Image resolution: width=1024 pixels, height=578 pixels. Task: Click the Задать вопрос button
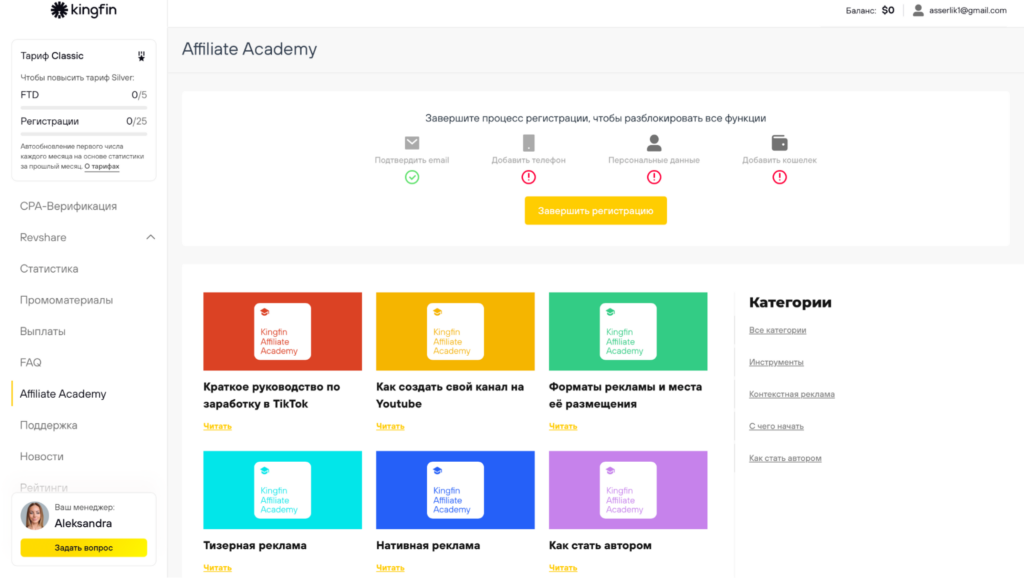[84, 547]
